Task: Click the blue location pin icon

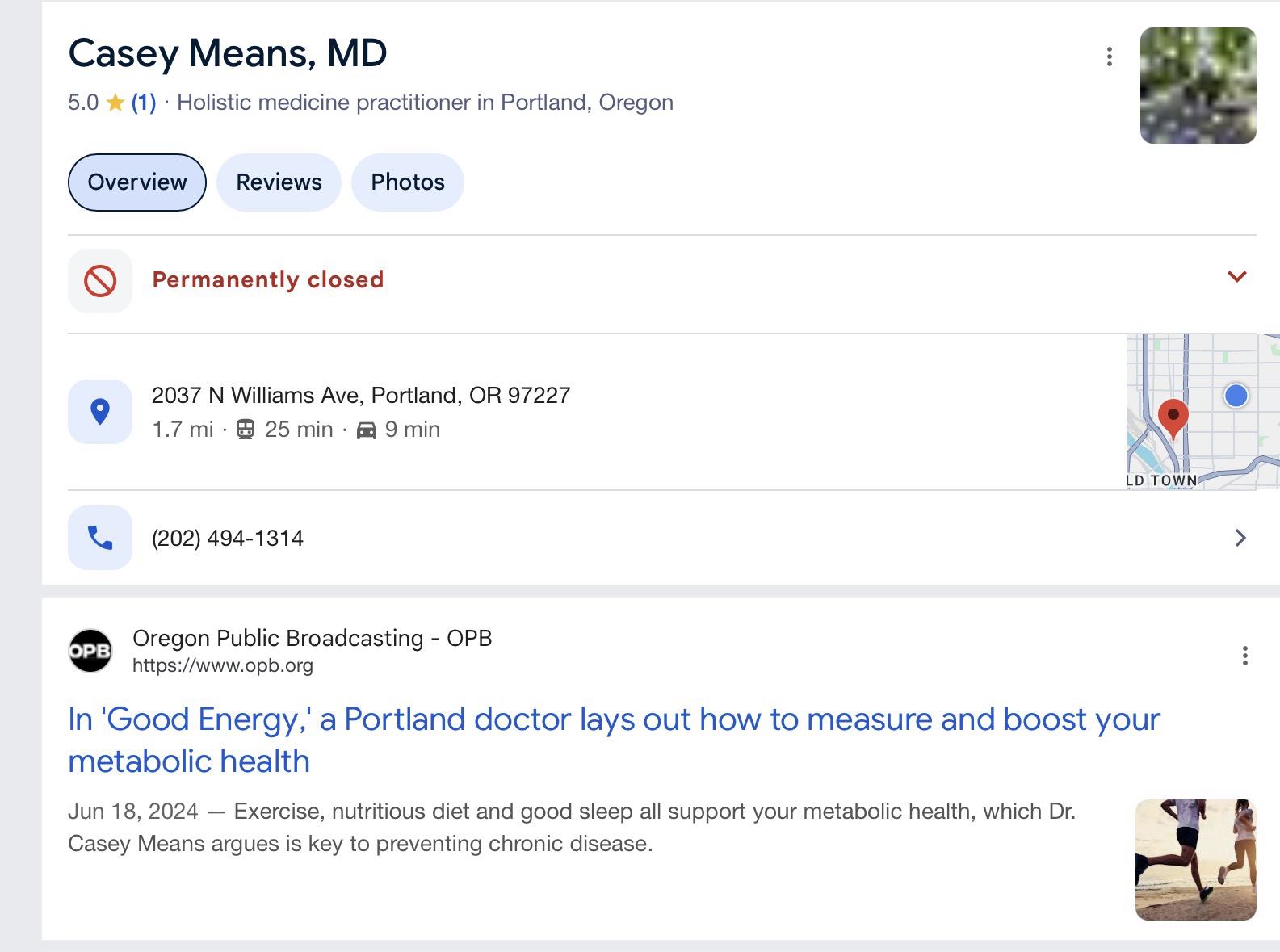Action: tap(100, 412)
